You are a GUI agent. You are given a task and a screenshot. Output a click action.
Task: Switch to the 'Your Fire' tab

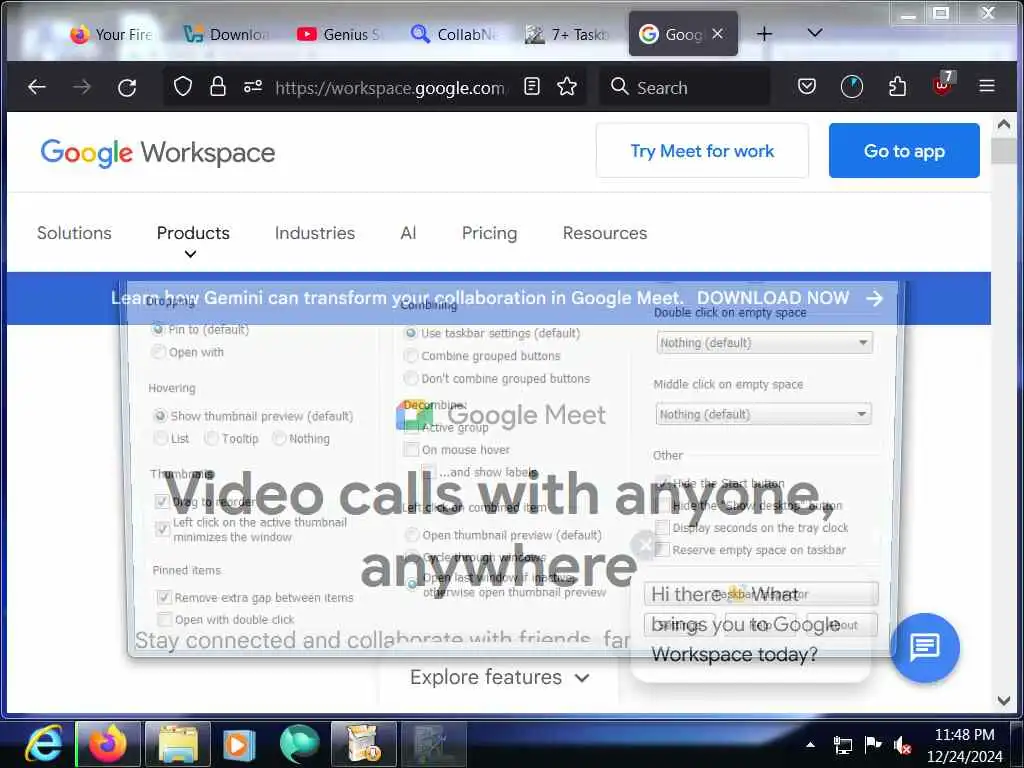pyautogui.click(x=111, y=35)
